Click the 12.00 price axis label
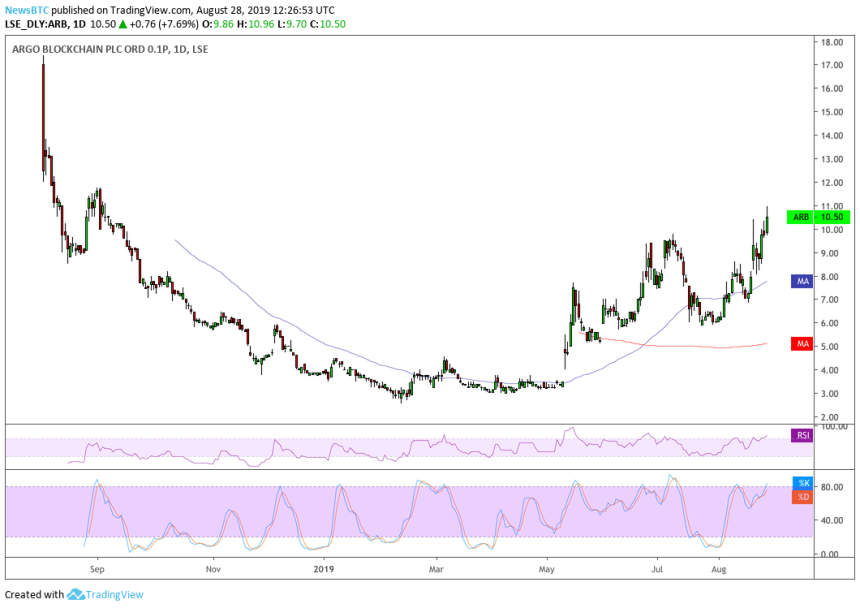Viewport: 860px width, 608px height. pos(832,183)
